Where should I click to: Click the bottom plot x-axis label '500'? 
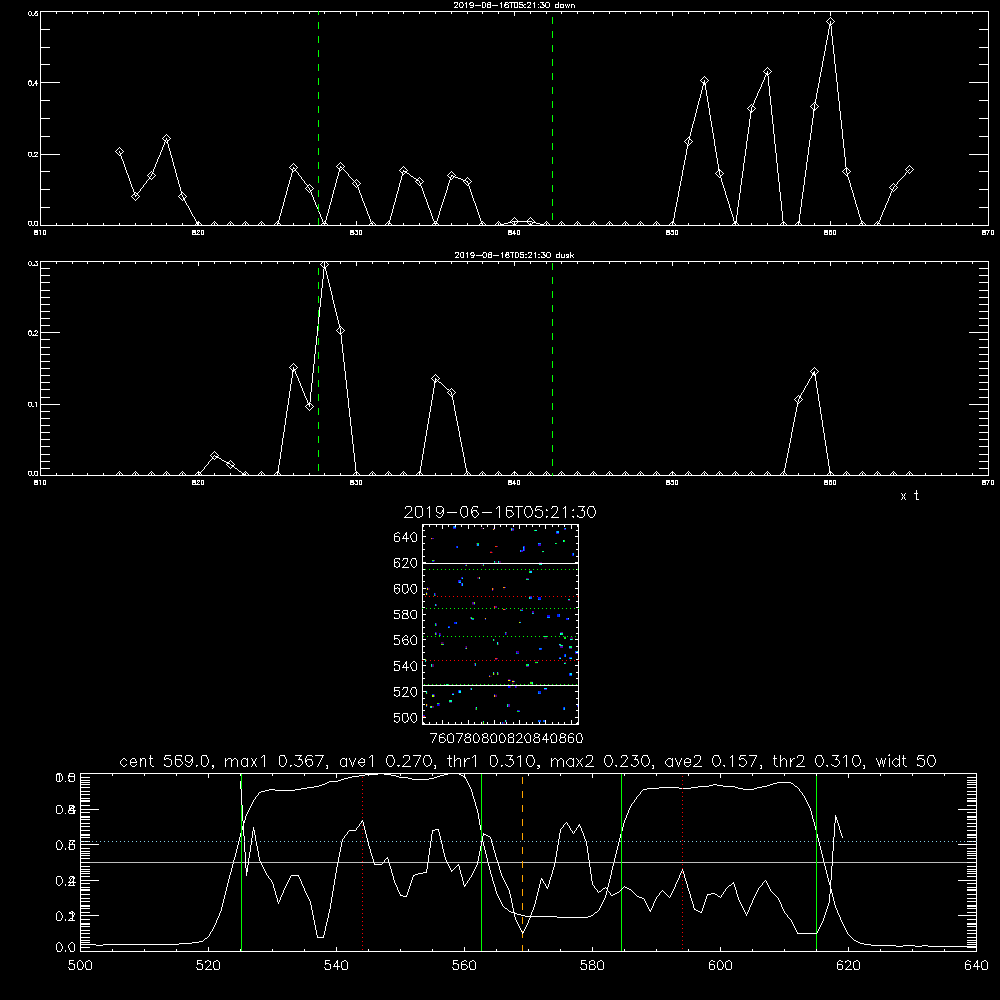80,966
